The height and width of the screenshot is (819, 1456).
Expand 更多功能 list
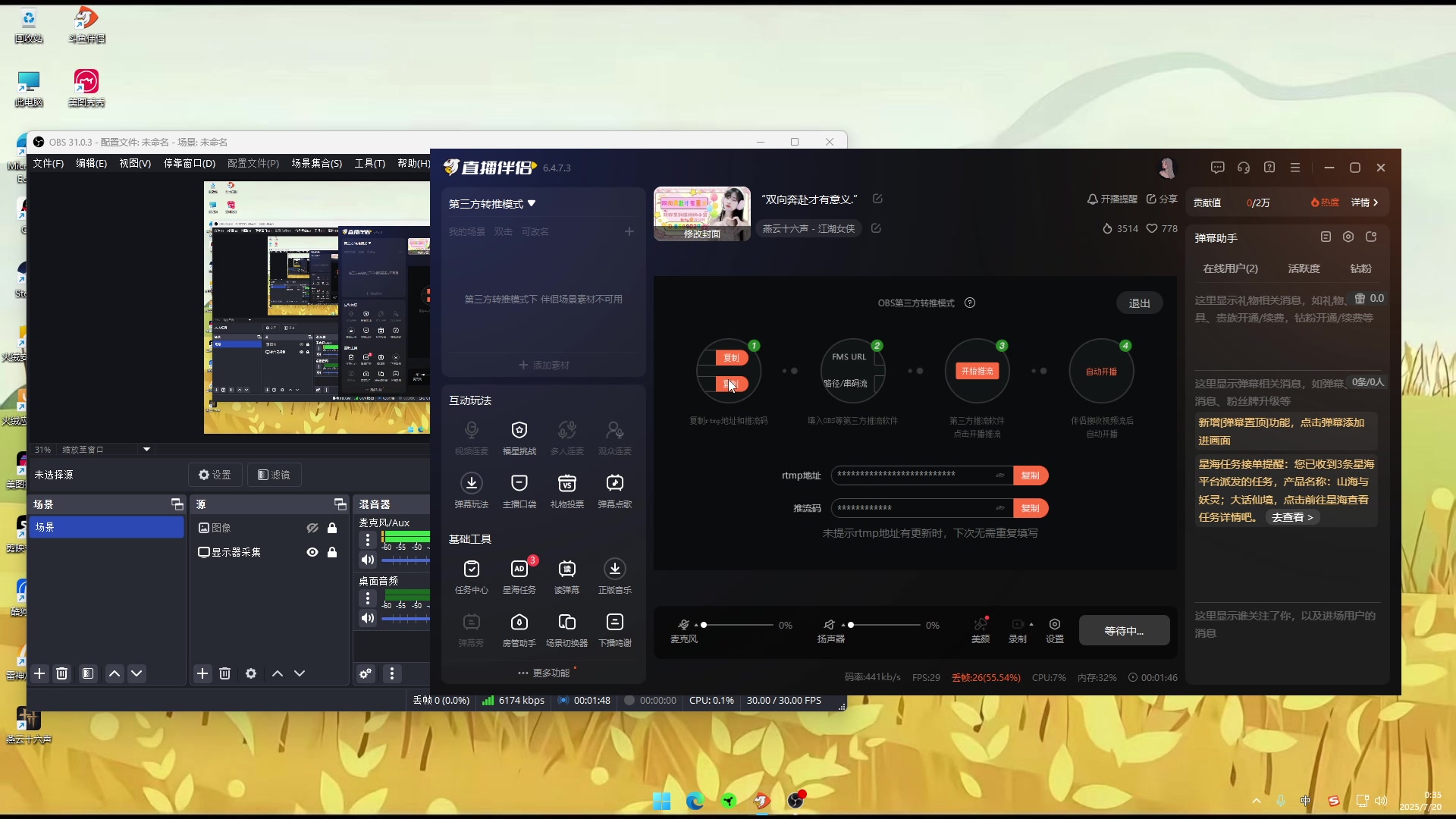(x=544, y=673)
